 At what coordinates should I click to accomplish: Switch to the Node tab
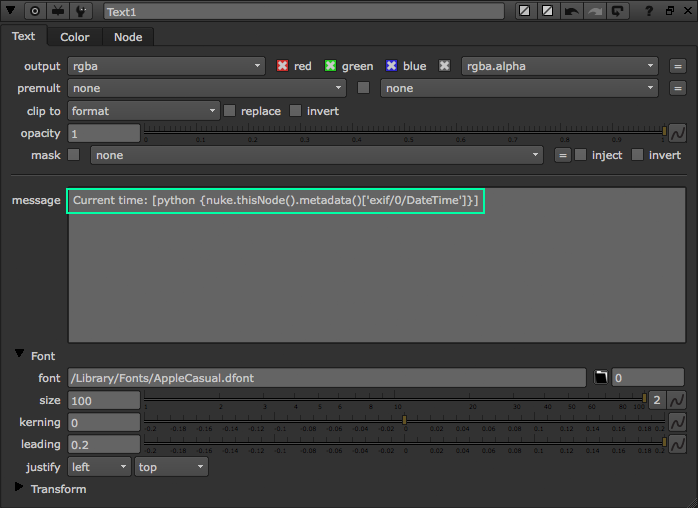coord(127,37)
